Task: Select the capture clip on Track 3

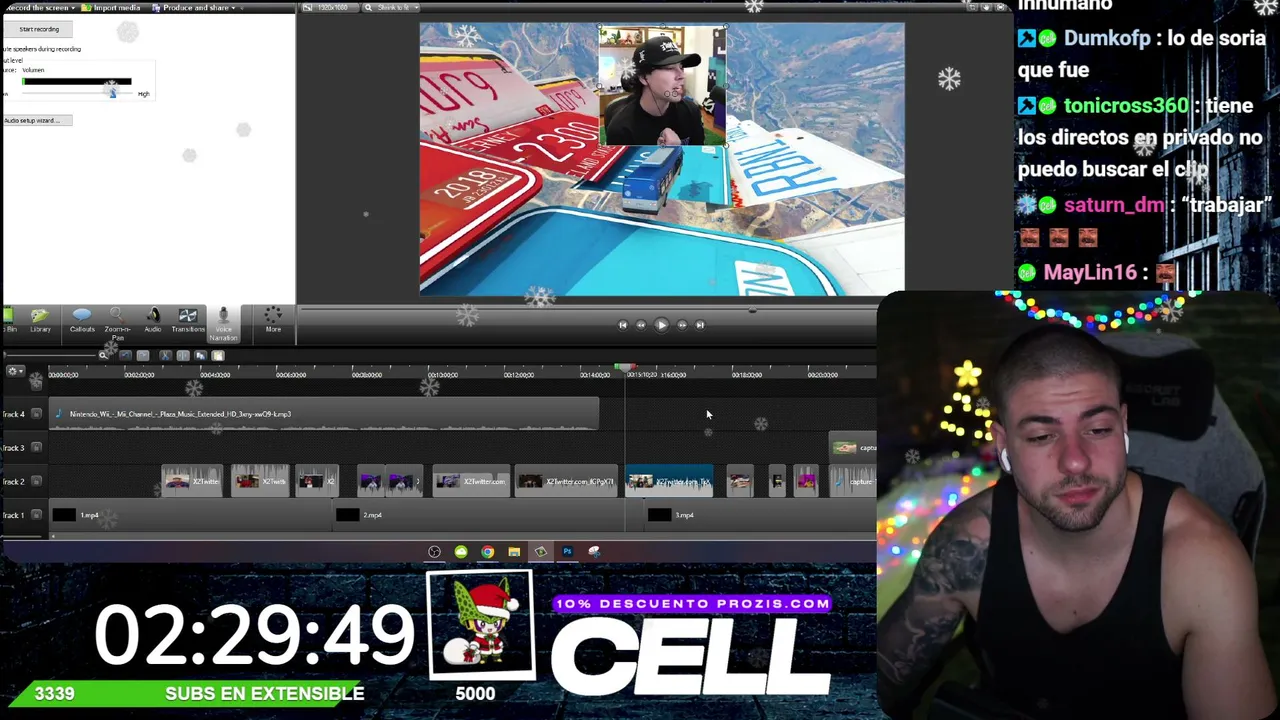Action: pyautogui.click(x=853, y=447)
